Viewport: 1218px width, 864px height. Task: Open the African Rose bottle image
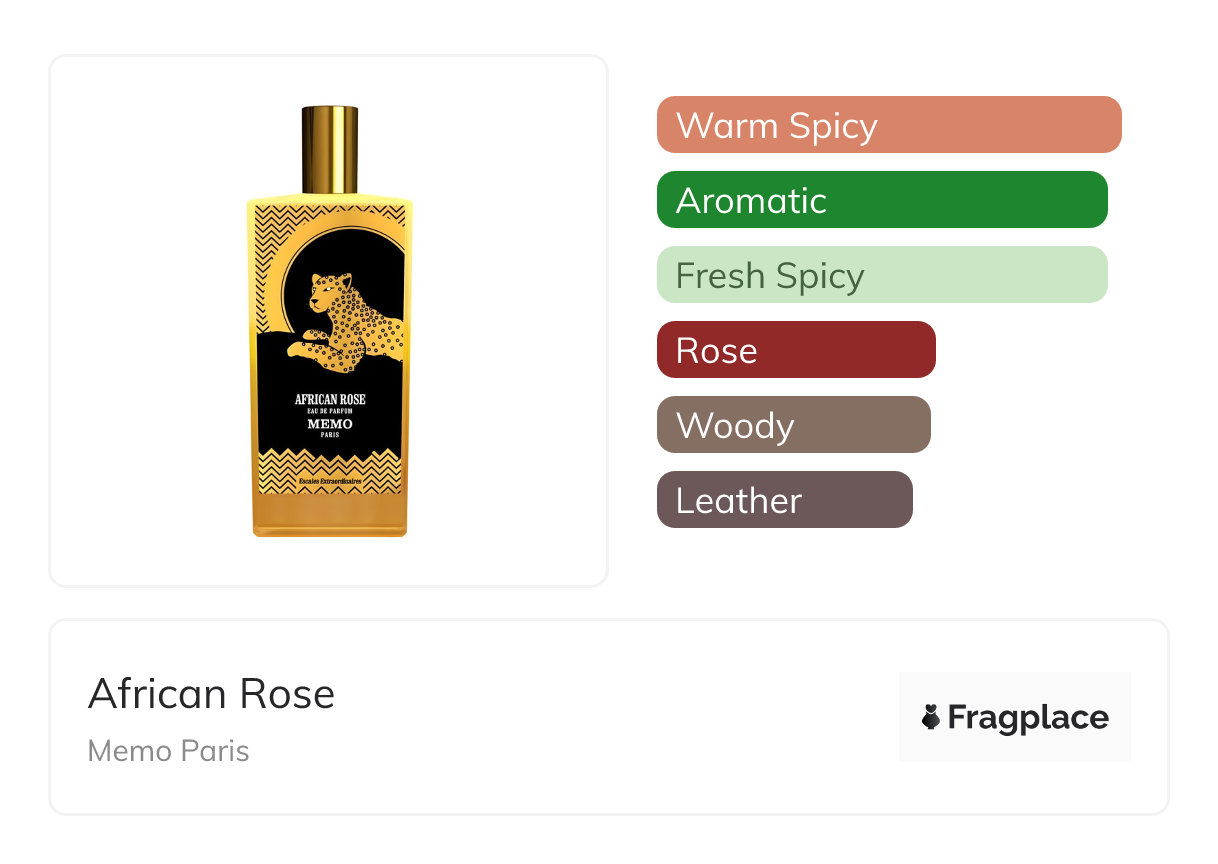coord(329,320)
